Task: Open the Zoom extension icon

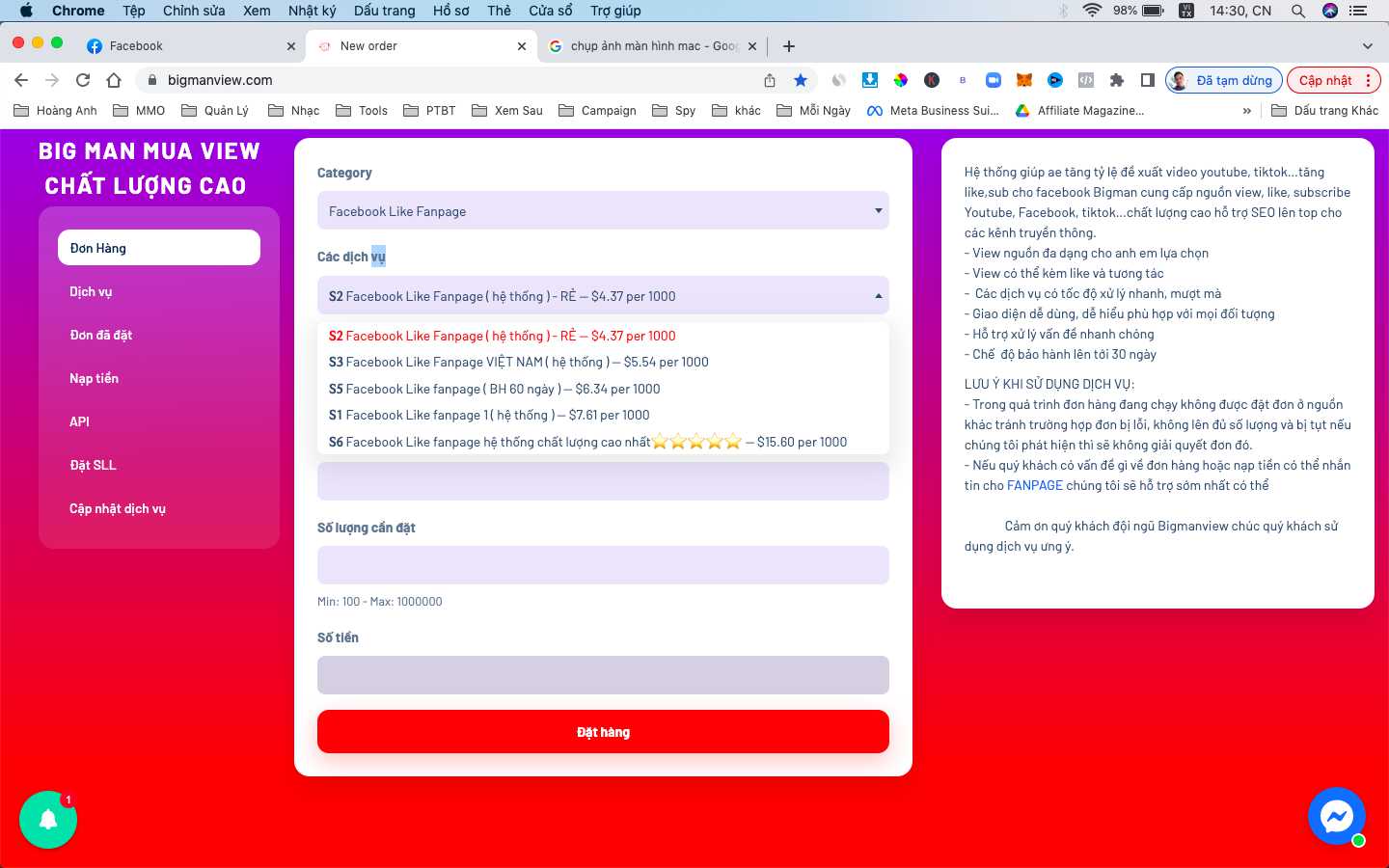Action: (x=994, y=80)
